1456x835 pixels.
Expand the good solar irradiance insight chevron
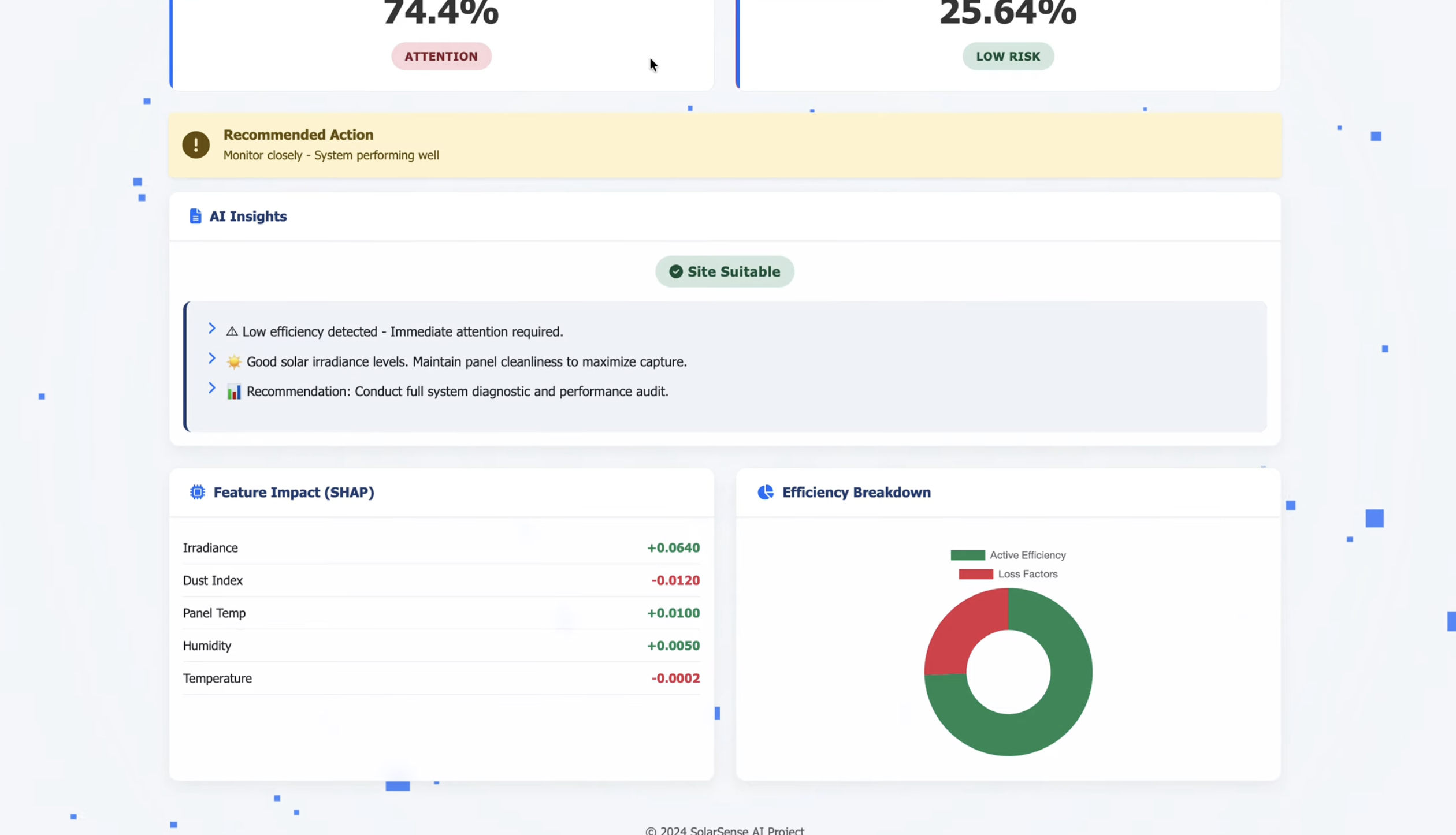coord(211,359)
